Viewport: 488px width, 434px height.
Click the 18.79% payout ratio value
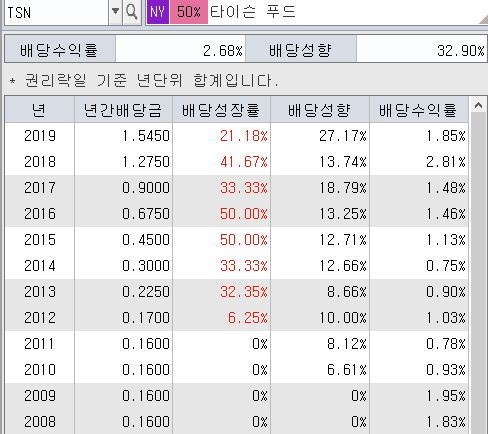(342, 188)
